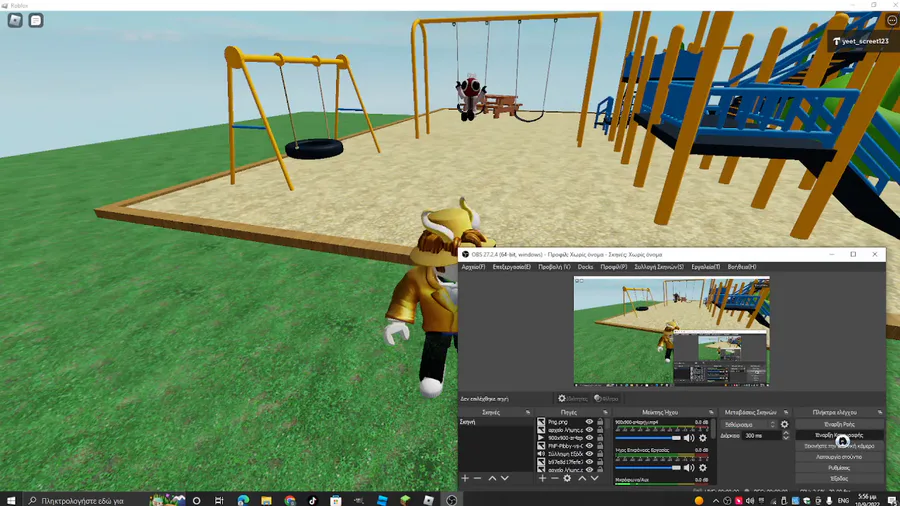The height and width of the screenshot is (506, 900).
Task: Open OBS Settings button in controls
Action: click(839, 468)
